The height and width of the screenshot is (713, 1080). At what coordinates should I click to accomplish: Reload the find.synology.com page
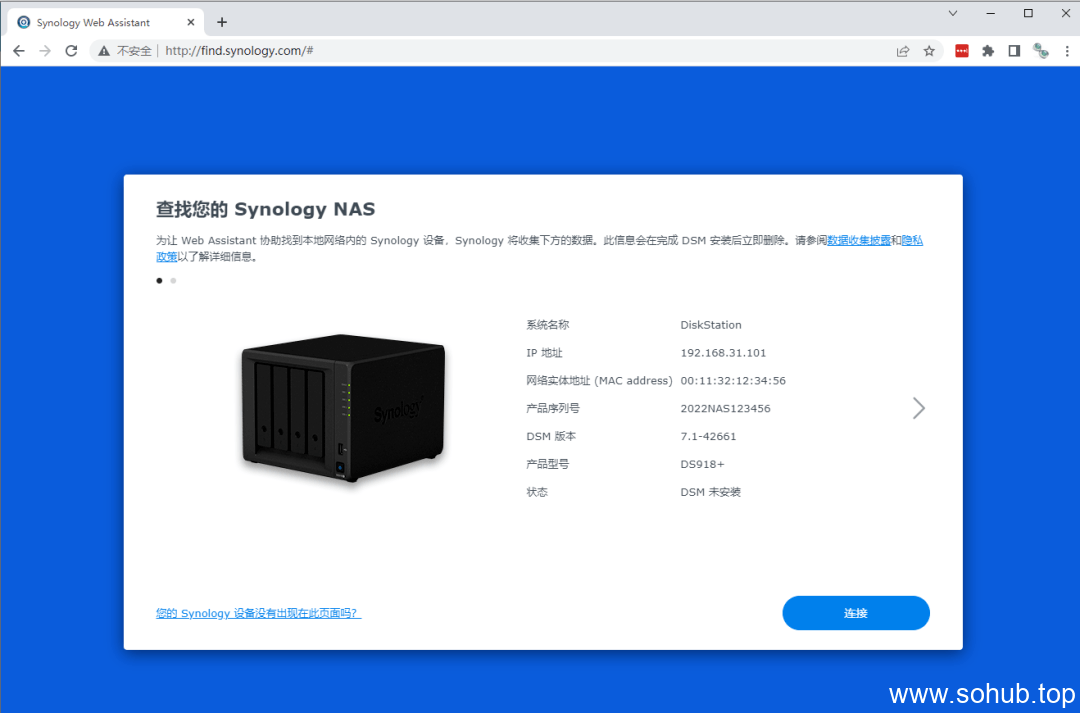pyautogui.click(x=71, y=50)
